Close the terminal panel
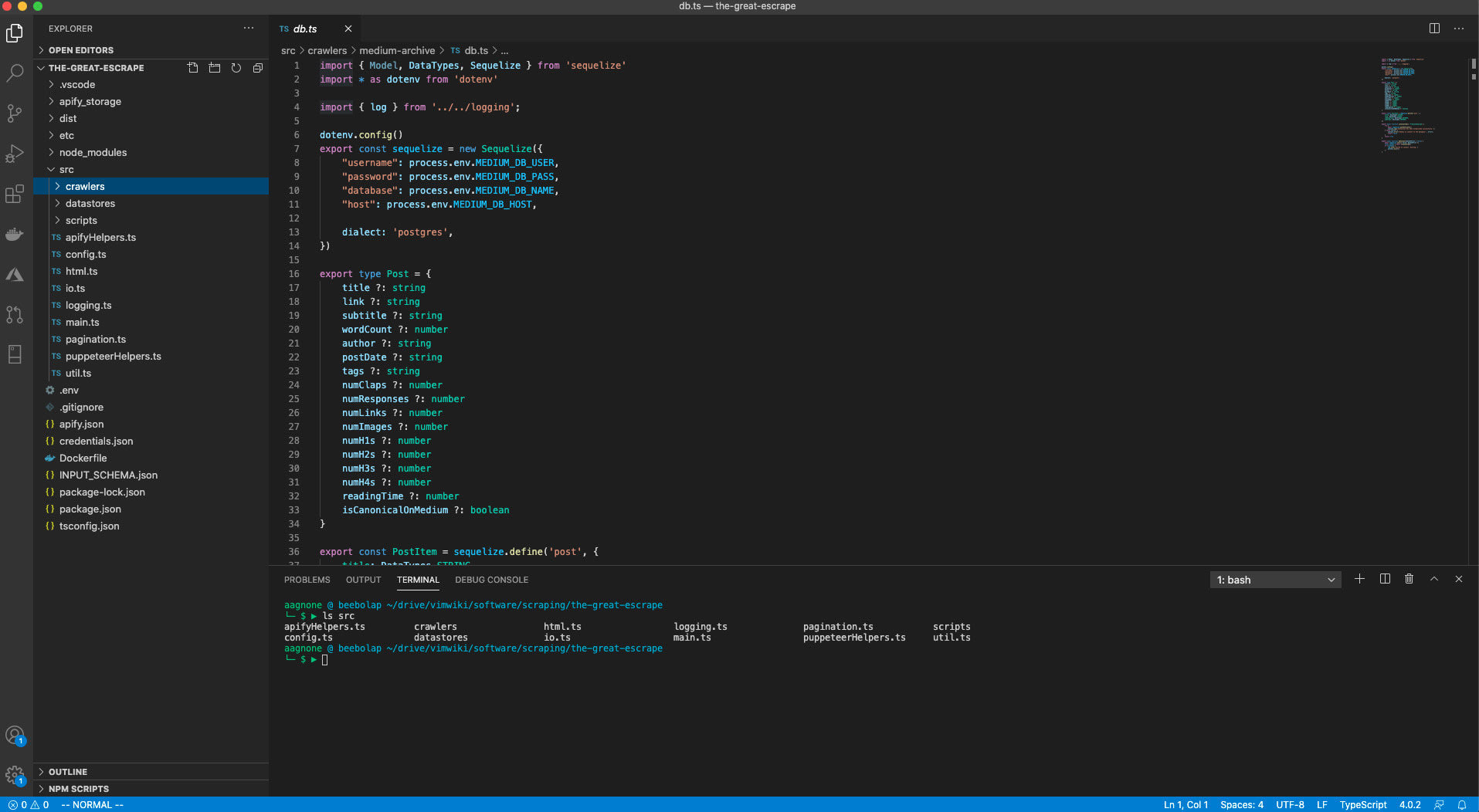Screen dimensions: 1479x812 [1459, 579]
